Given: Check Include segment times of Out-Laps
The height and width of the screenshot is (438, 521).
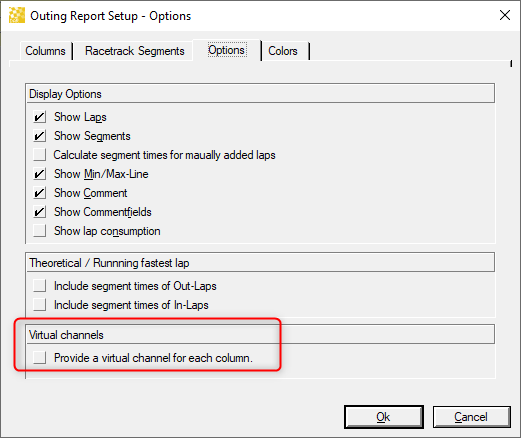Looking at the screenshot, I should [40, 286].
